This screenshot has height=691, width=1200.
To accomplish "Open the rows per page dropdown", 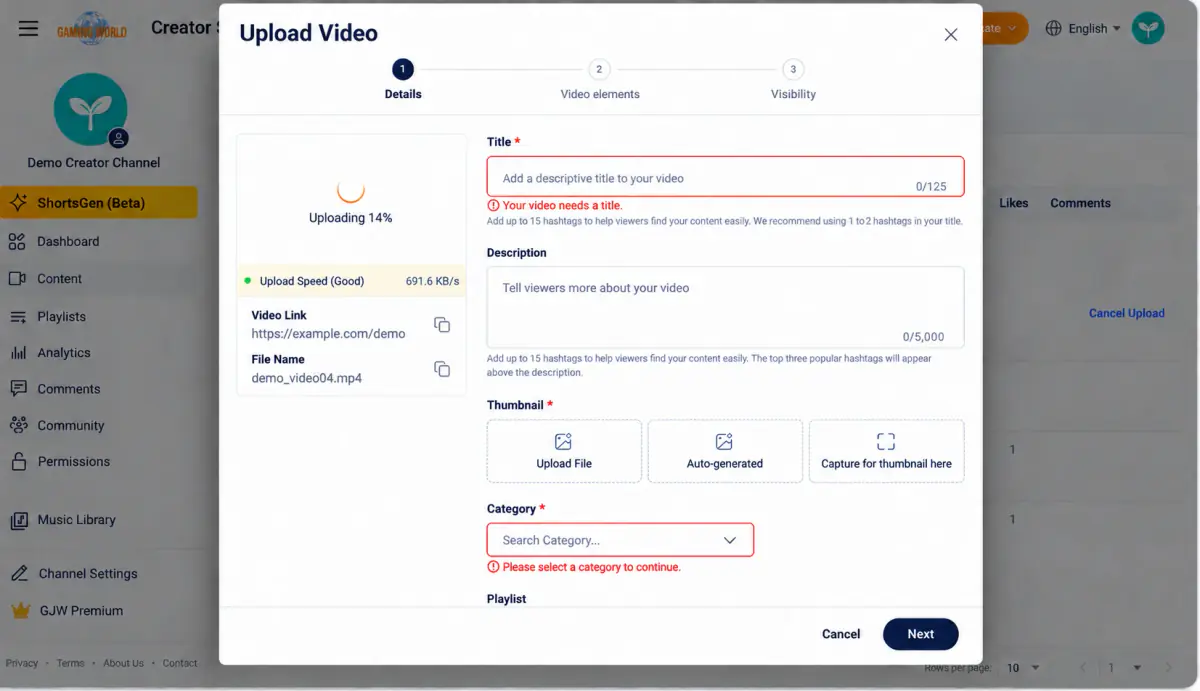I will pyautogui.click(x=1022, y=668).
